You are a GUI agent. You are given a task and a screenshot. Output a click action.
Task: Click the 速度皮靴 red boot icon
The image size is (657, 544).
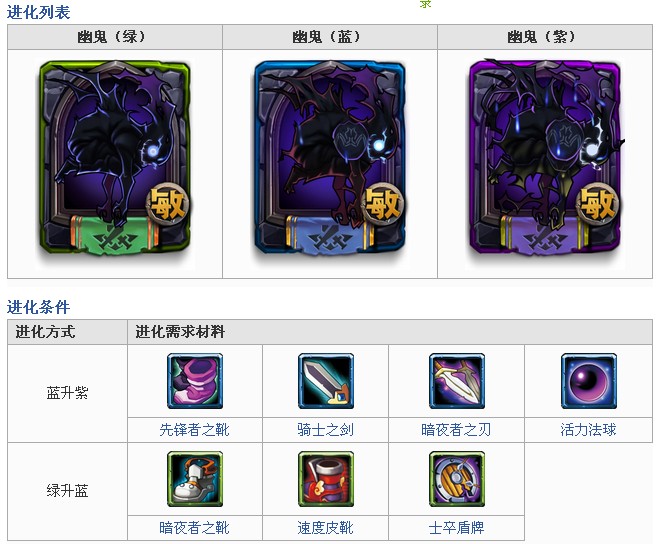coord(326,479)
